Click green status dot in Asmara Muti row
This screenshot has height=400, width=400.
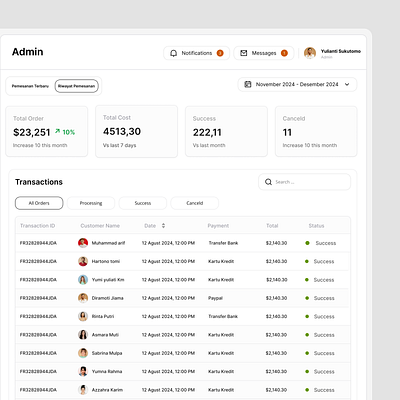[307, 335]
